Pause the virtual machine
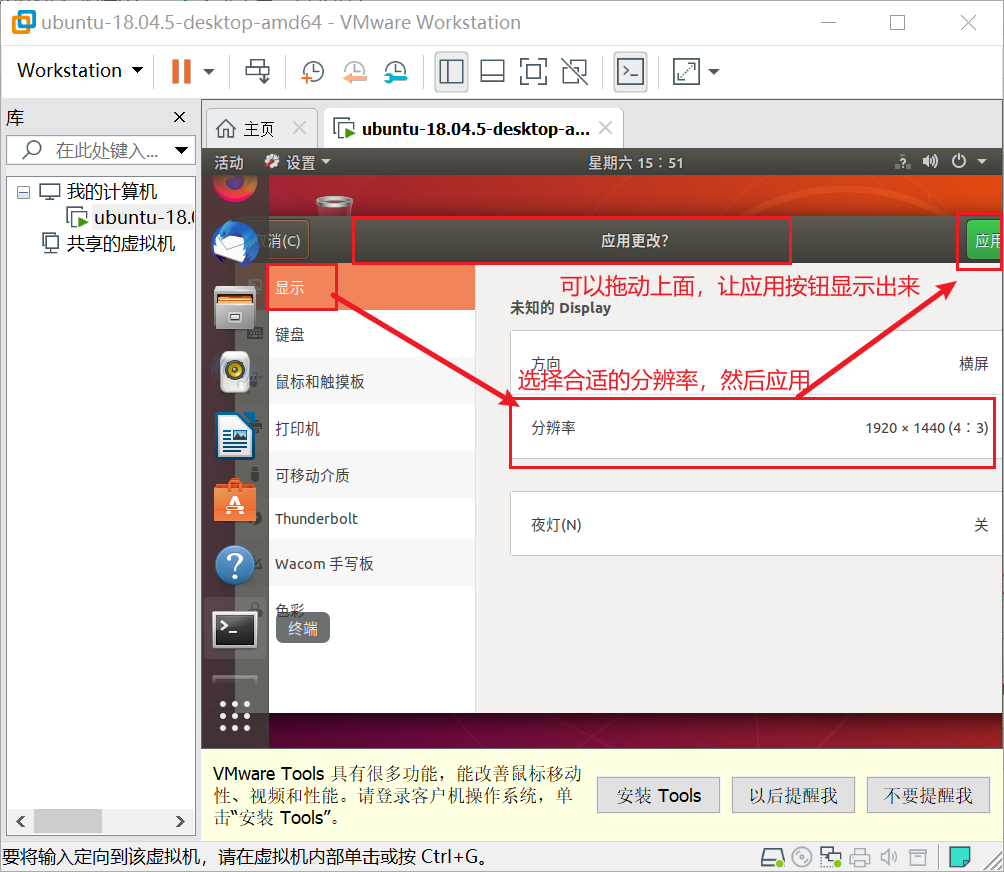 (x=181, y=71)
